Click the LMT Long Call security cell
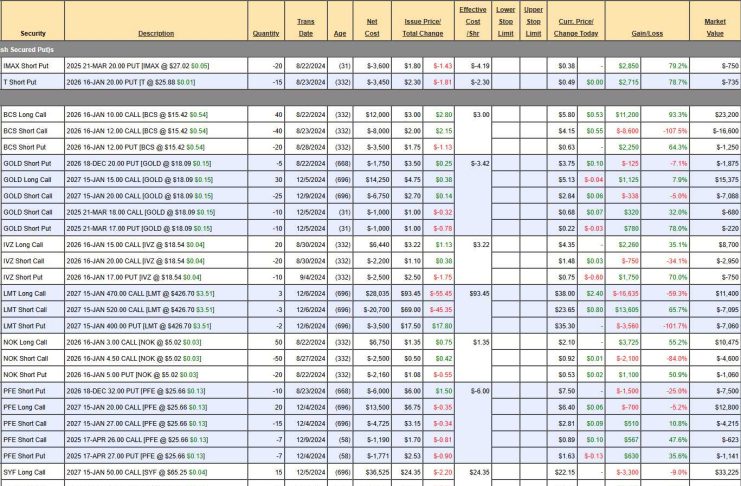 25,294
